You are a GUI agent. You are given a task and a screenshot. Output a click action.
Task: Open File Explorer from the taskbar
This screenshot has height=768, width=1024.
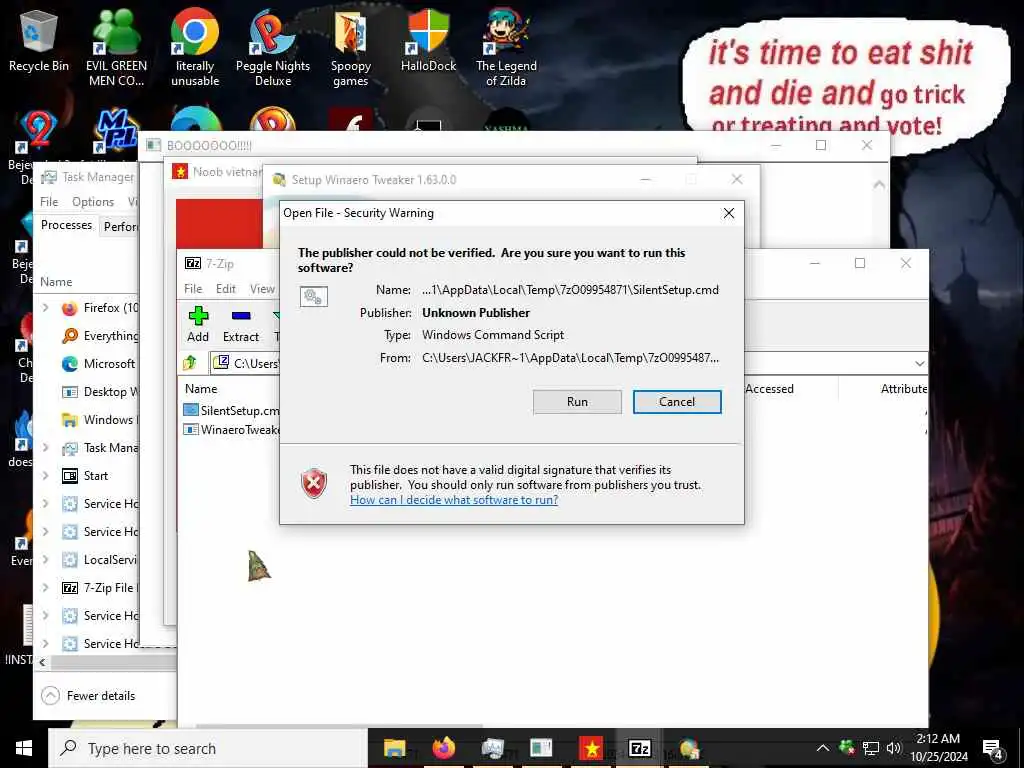(394, 748)
